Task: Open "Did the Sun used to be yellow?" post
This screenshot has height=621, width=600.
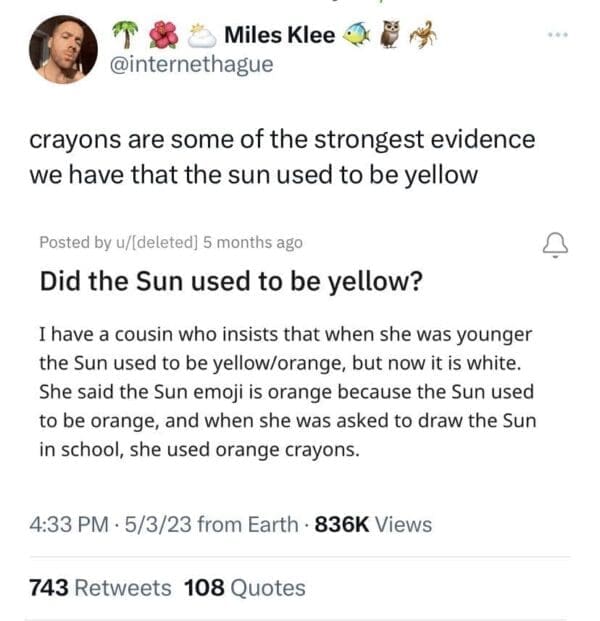Action: point(231,280)
